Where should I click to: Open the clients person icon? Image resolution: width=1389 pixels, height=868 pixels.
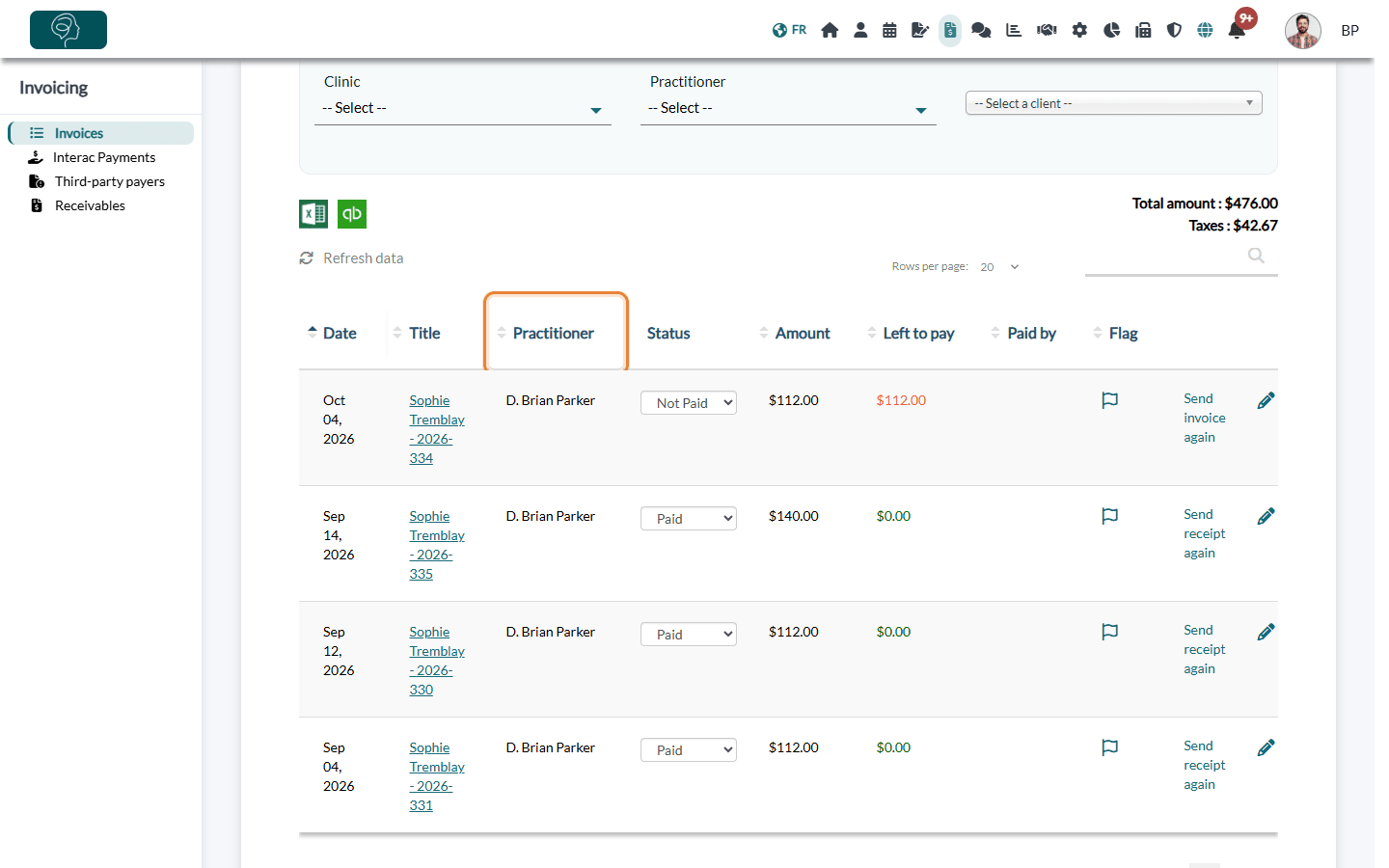tap(860, 30)
